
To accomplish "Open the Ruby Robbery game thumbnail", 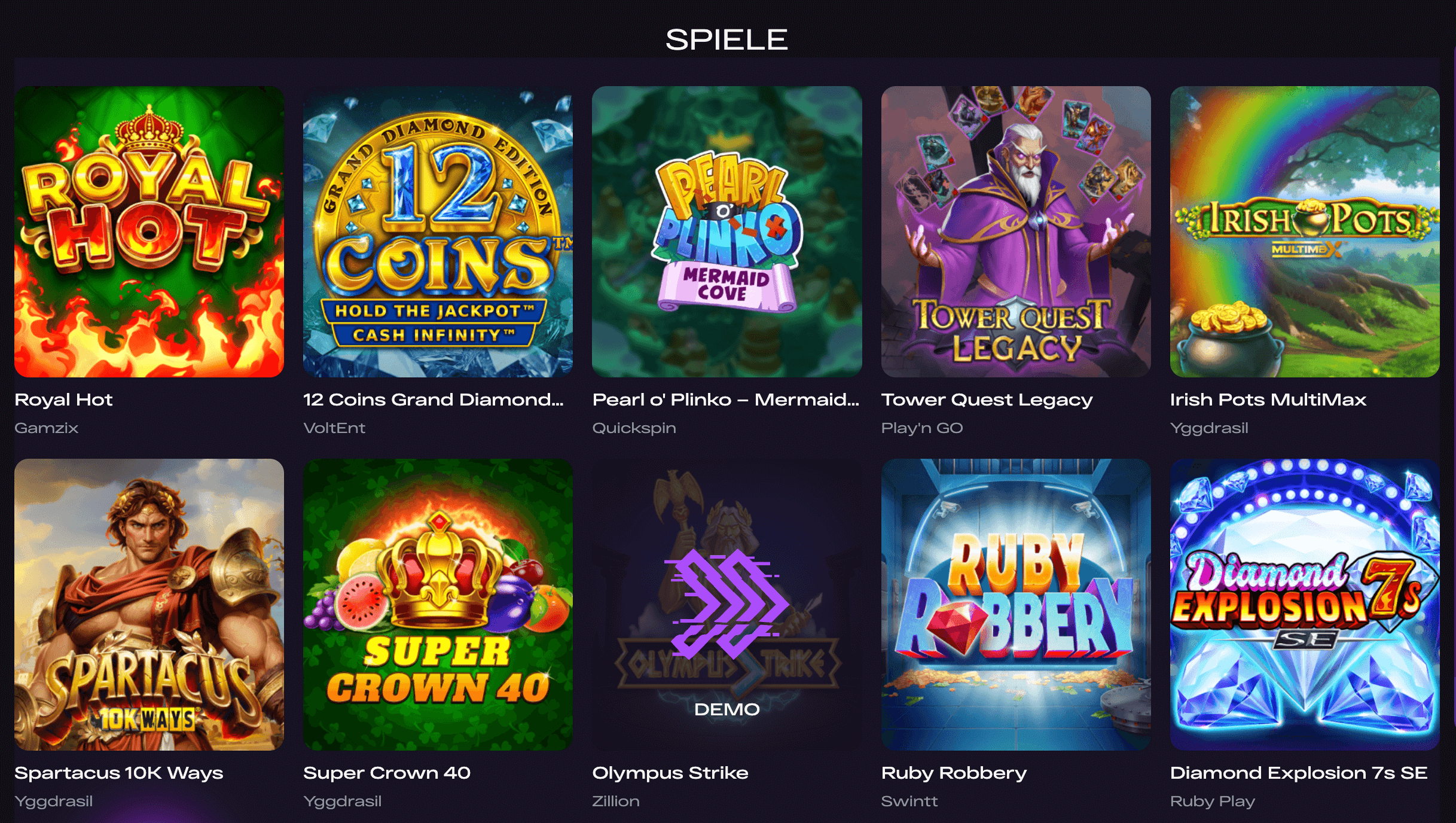I will [1015, 604].
